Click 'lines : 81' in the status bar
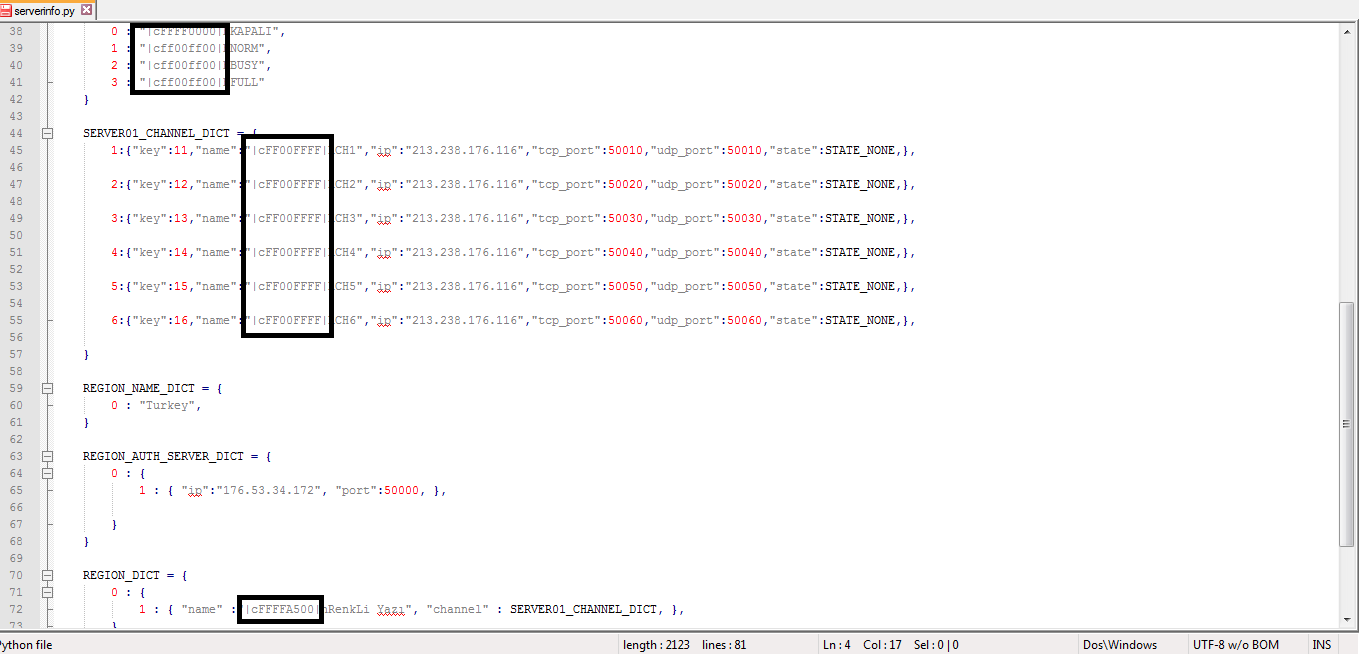1359x655 pixels. pyautogui.click(x=724, y=645)
